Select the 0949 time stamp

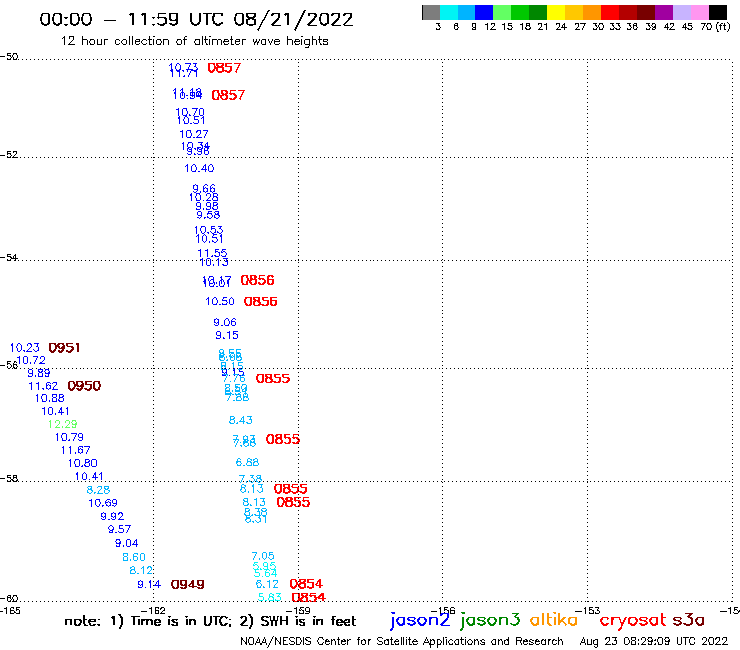187,584
